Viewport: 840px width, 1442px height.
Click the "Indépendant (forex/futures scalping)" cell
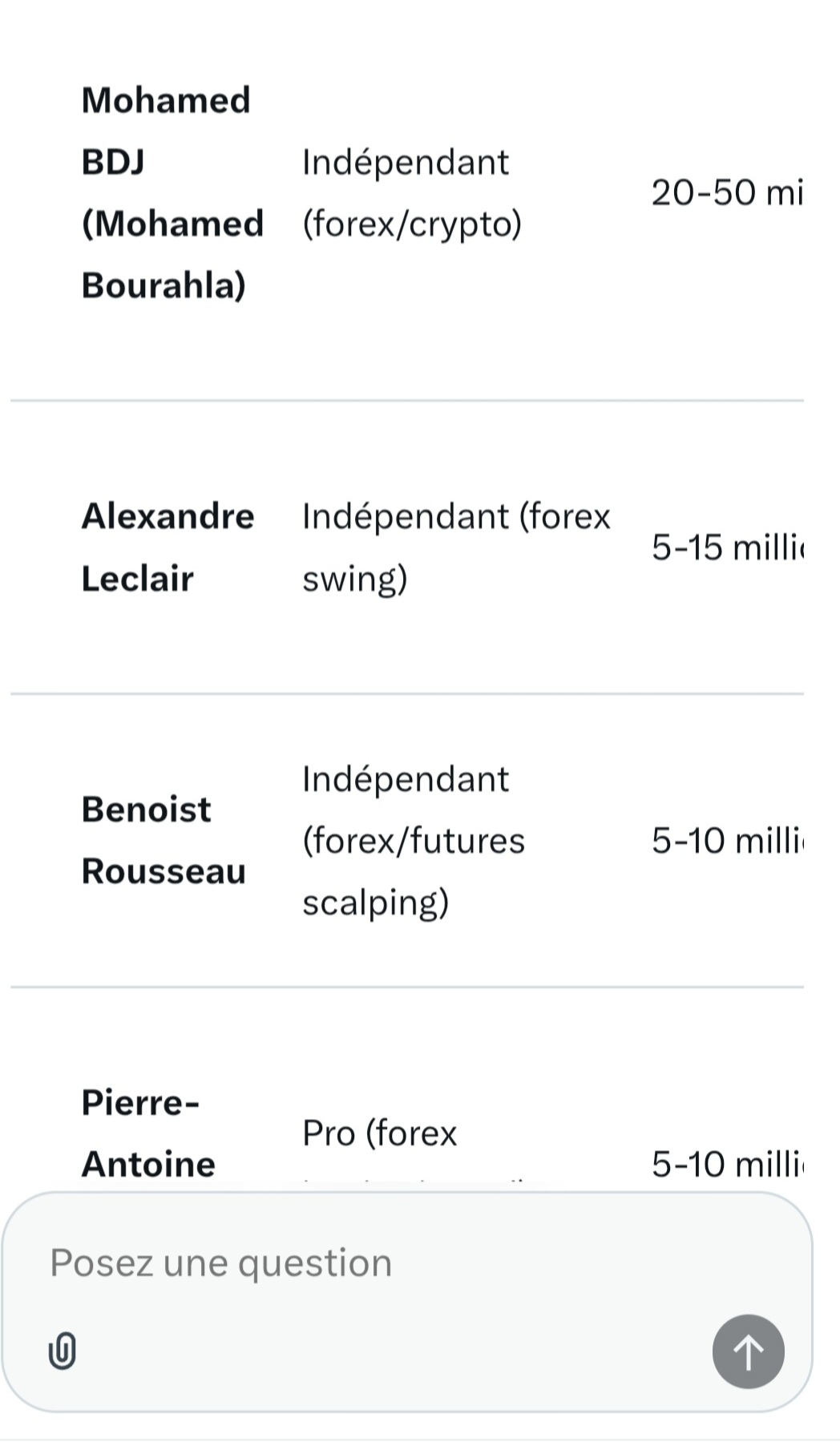click(x=413, y=840)
